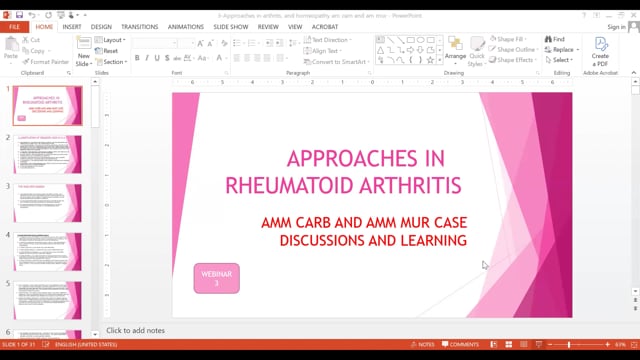Image resolution: width=640 pixels, height=360 pixels.
Task: Toggle Strikethrough formatting
Action: pyautogui.click(x=177, y=58)
